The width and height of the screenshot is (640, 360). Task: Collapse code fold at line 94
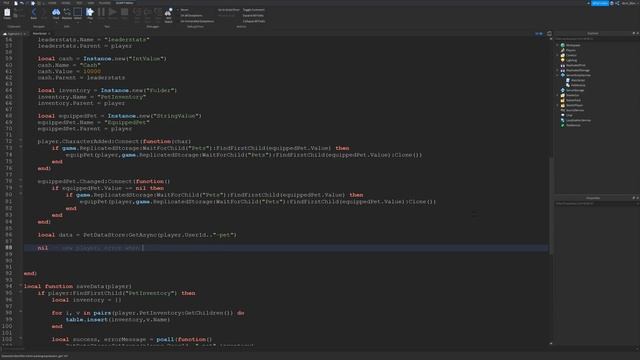coord(20,286)
